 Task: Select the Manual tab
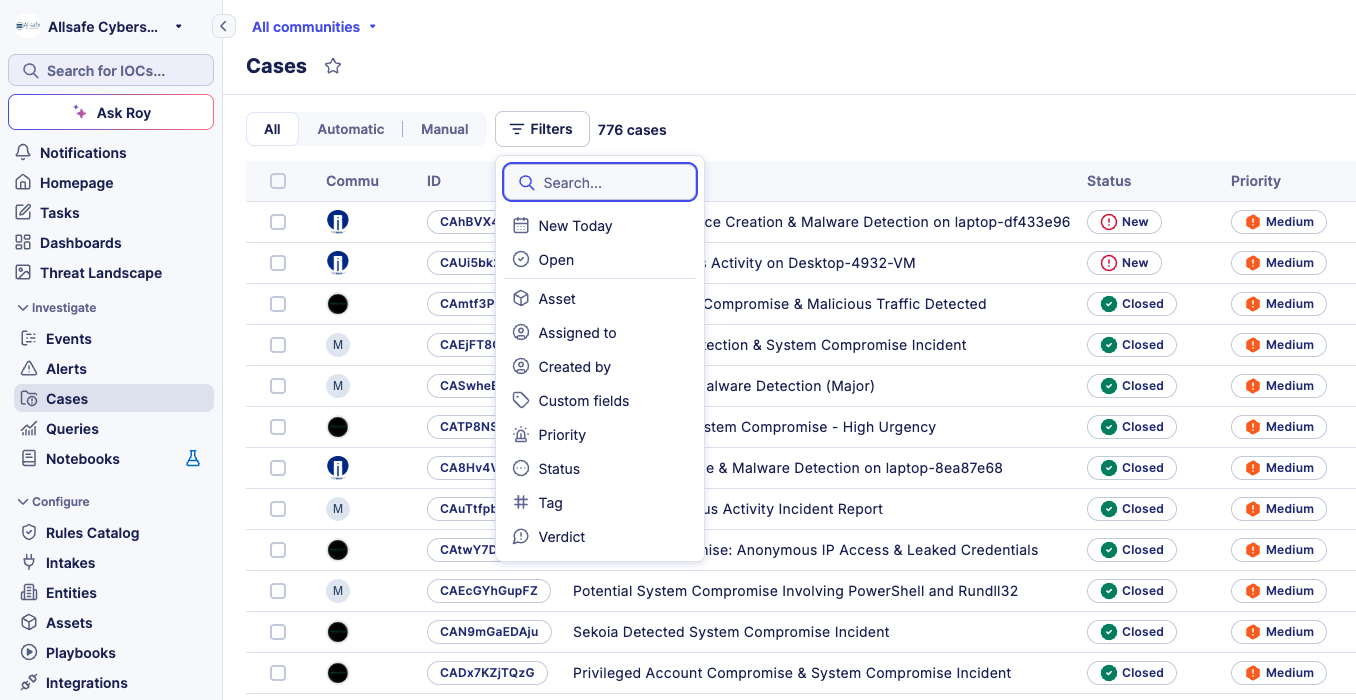pos(444,129)
